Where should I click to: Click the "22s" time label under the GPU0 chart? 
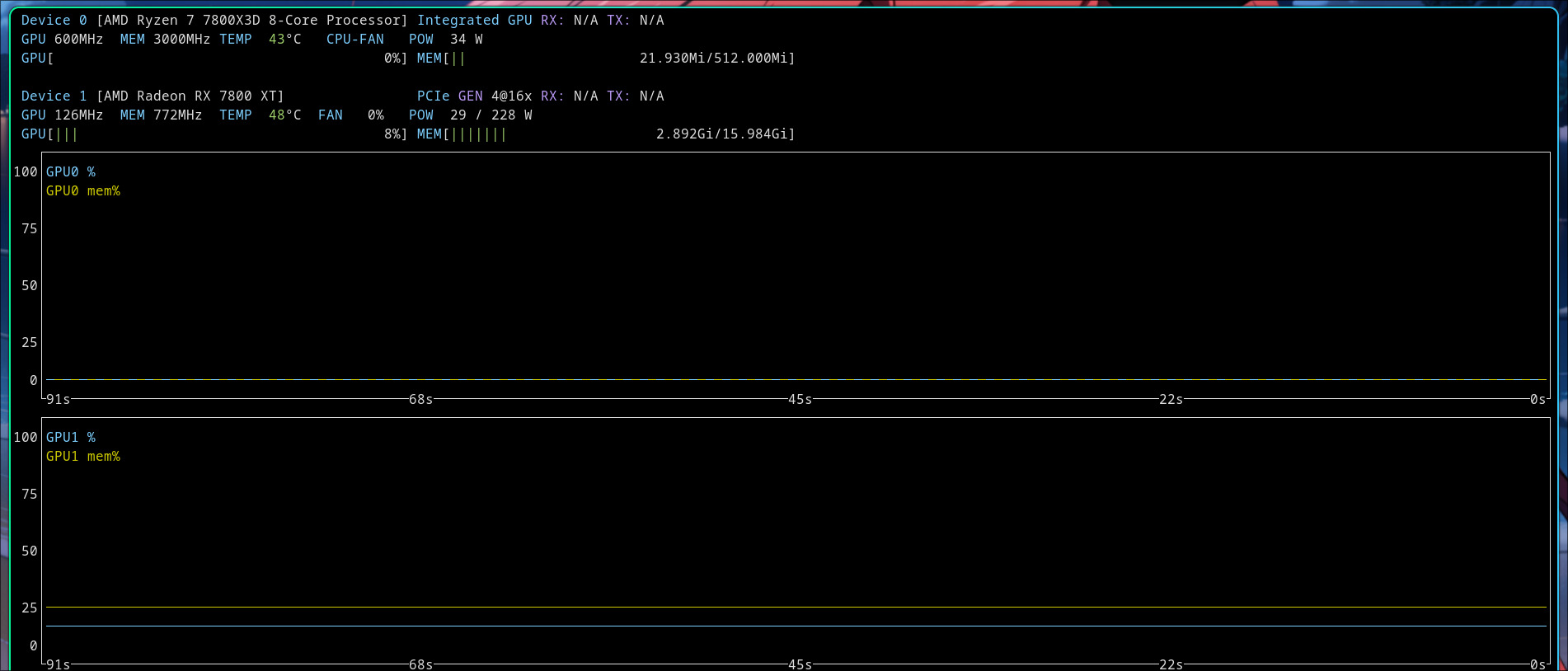click(1171, 399)
